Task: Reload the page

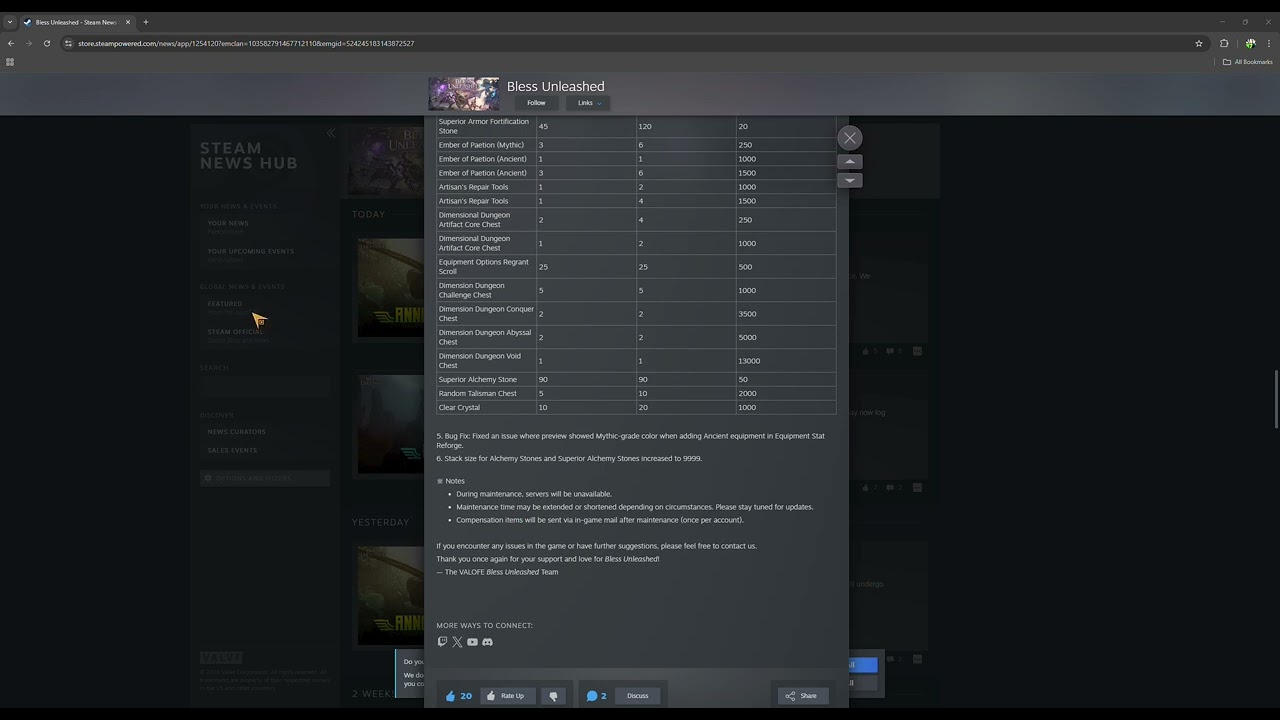Action: [46, 43]
